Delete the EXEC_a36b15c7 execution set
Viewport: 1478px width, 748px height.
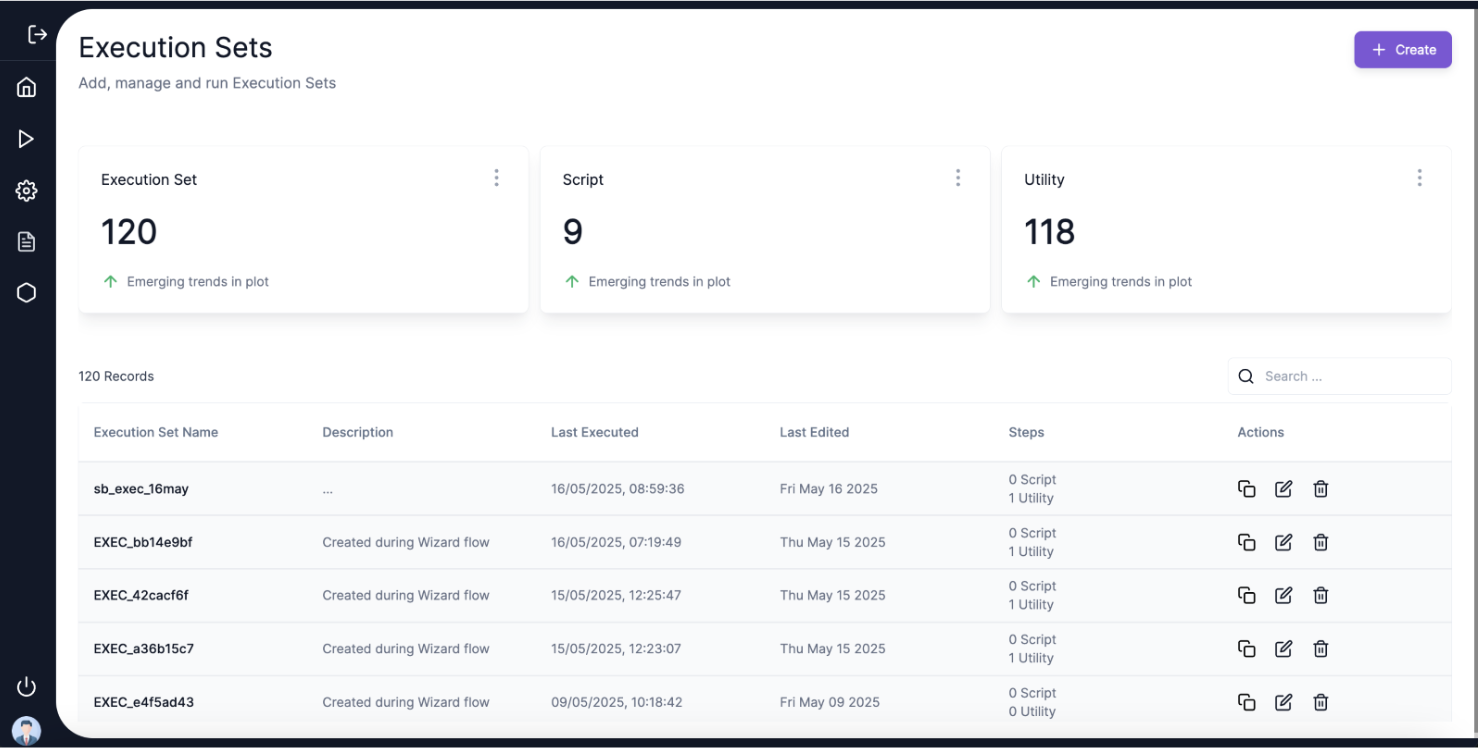tap(1320, 649)
